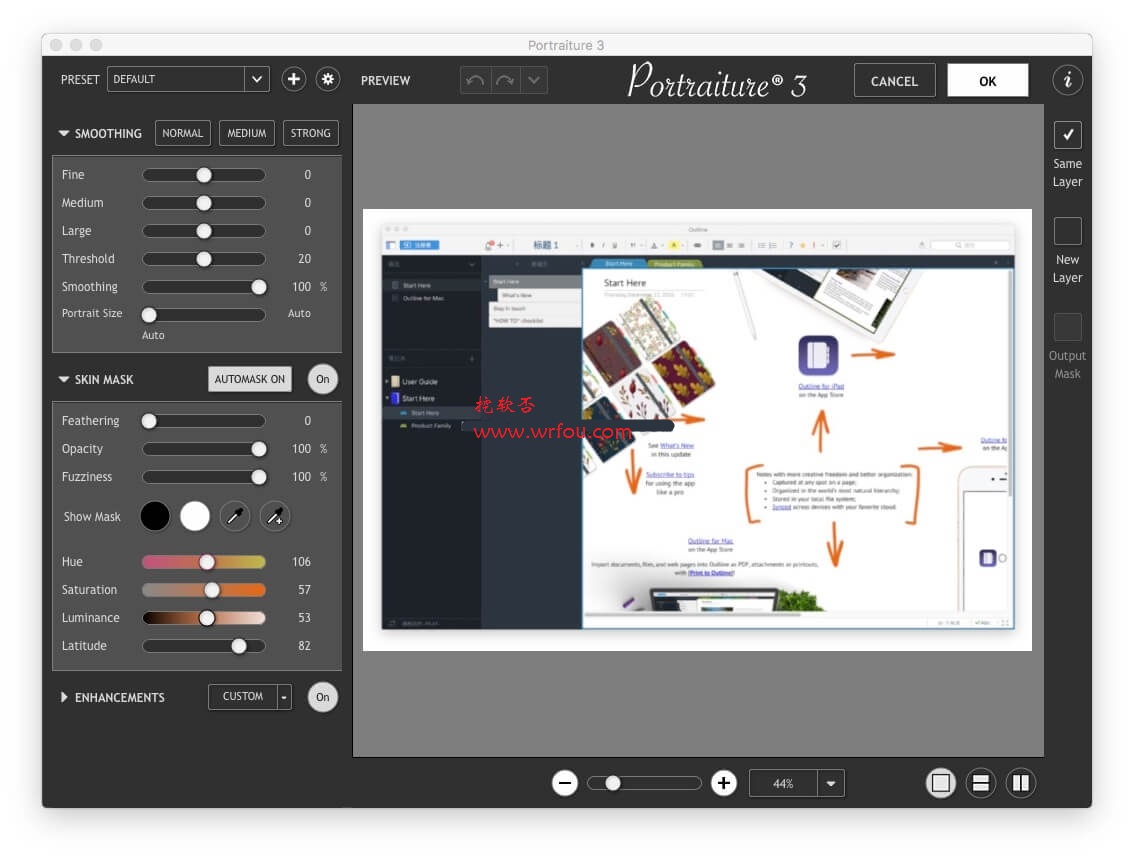1134x858 pixels.
Task: Switch to horizontal split preview
Action: click(981, 783)
